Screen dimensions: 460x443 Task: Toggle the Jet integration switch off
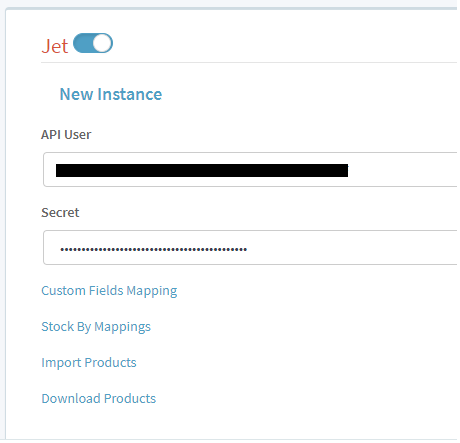pos(93,43)
